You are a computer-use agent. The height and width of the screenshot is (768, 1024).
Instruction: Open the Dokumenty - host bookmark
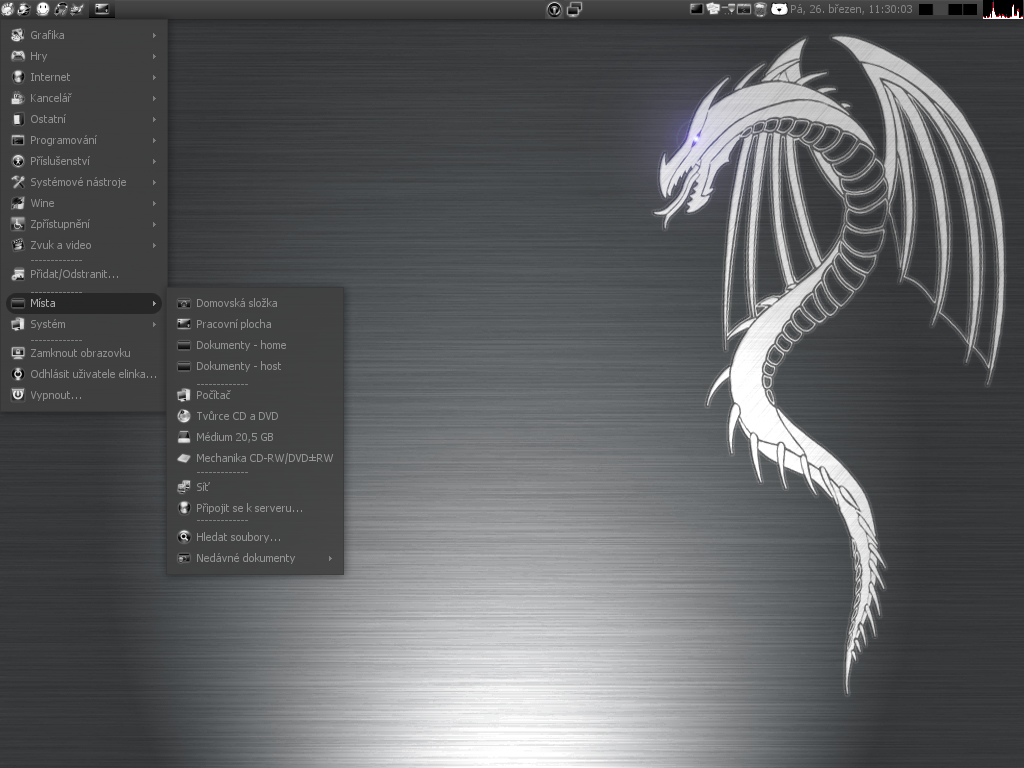(255, 366)
